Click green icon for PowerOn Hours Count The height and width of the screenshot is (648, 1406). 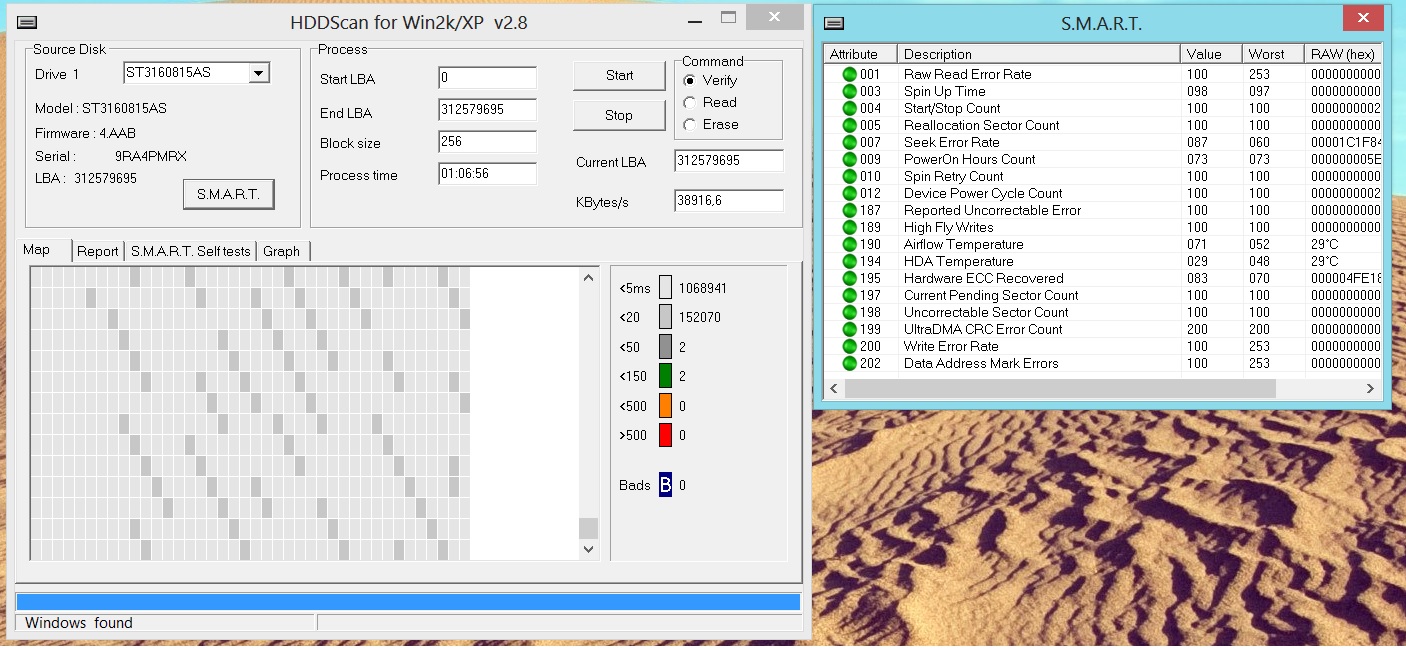[849, 159]
